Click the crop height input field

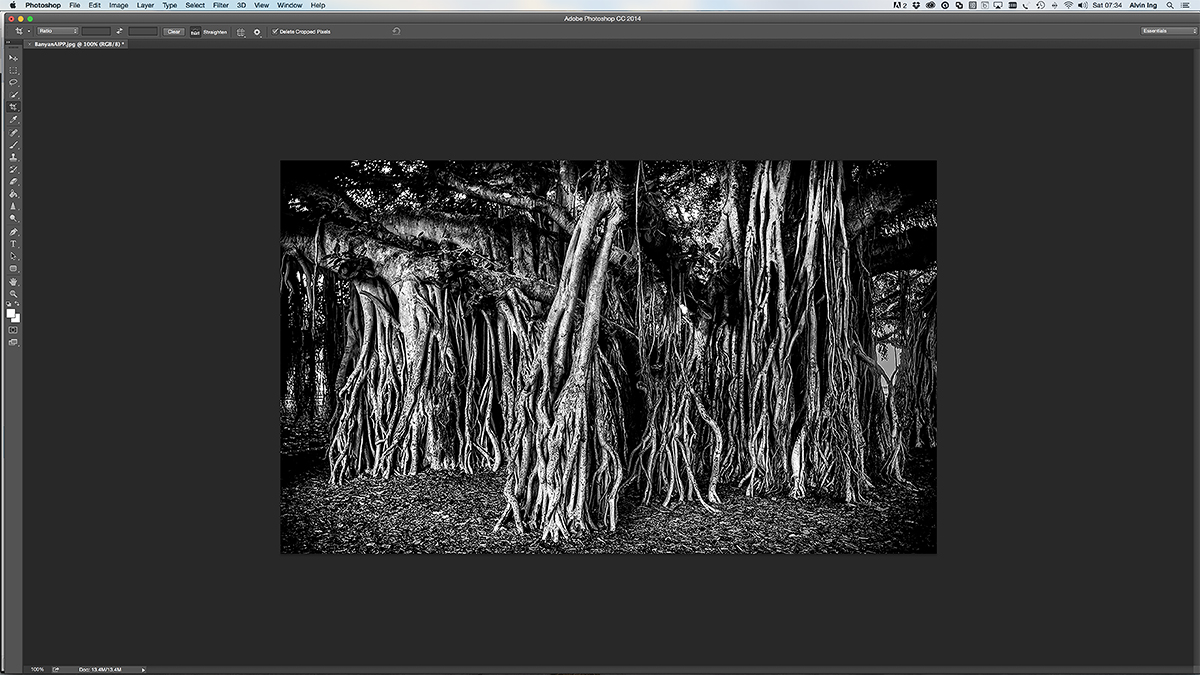(x=143, y=31)
